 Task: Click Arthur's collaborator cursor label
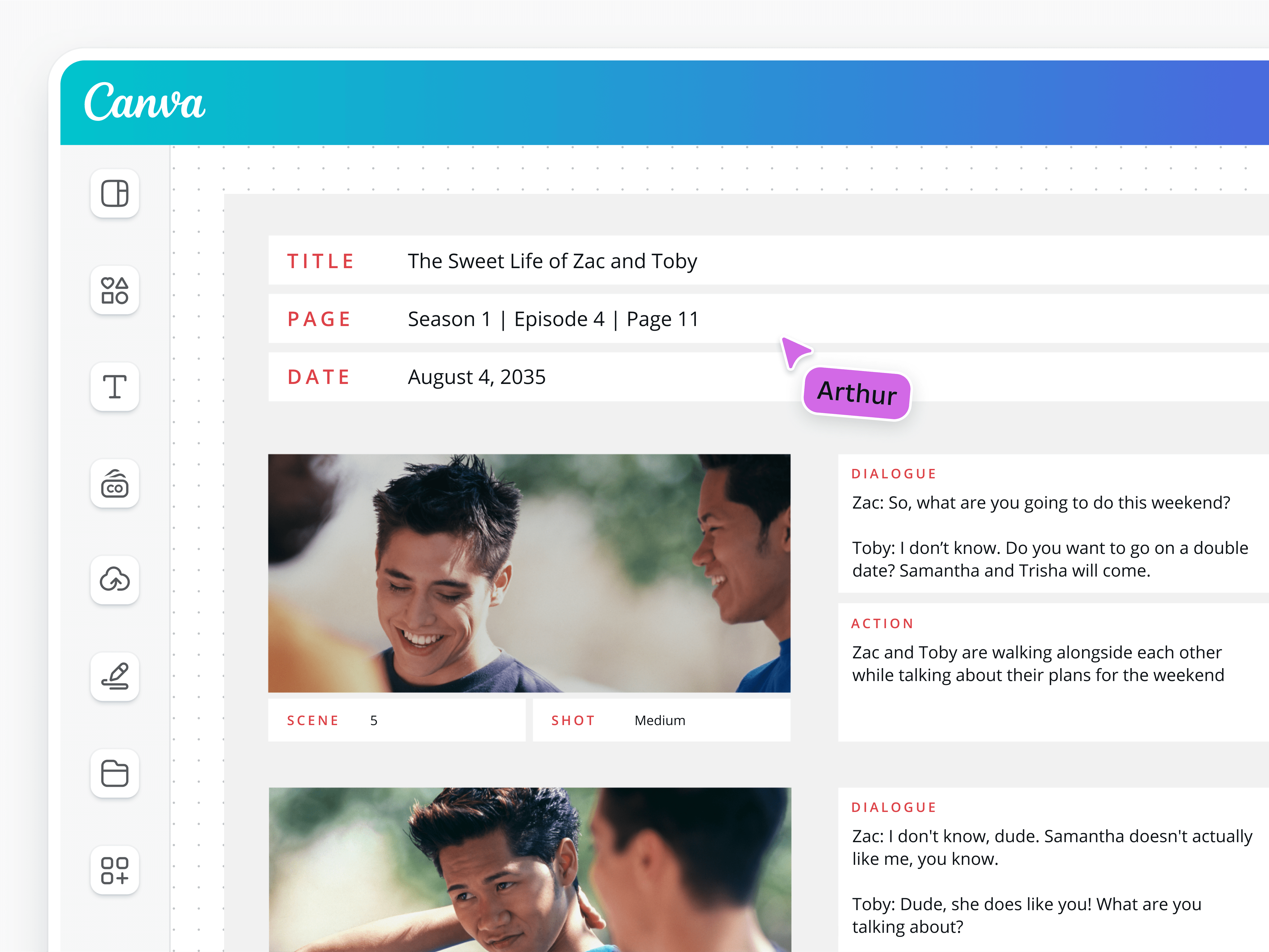click(856, 393)
